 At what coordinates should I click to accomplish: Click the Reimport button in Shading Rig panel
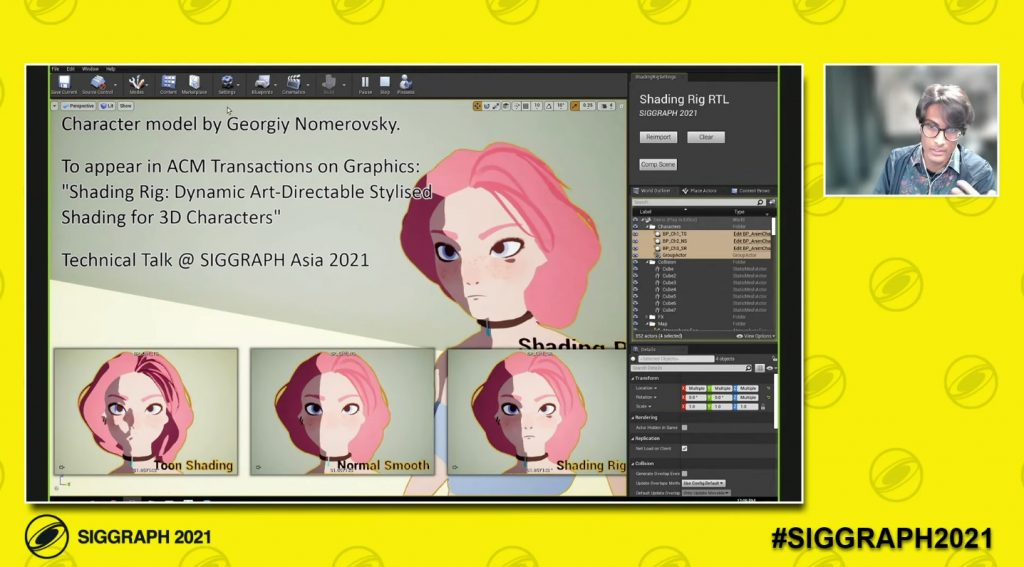click(x=658, y=137)
